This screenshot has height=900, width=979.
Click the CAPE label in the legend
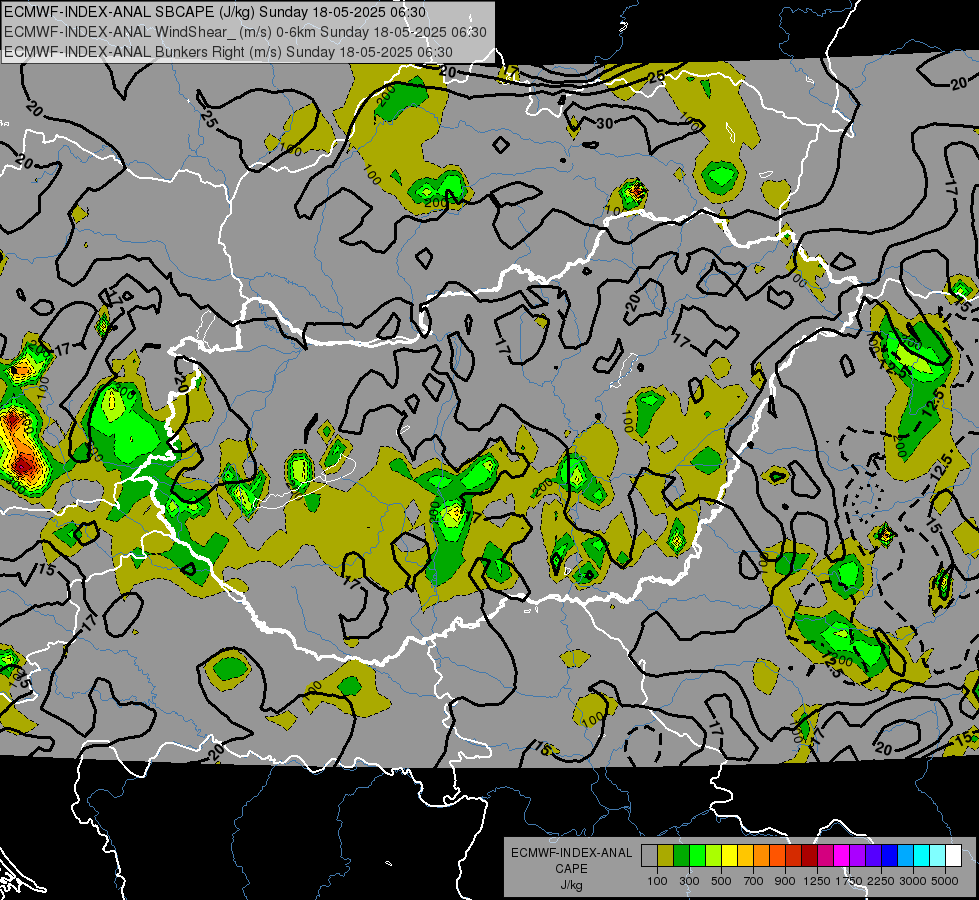(571, 869)
